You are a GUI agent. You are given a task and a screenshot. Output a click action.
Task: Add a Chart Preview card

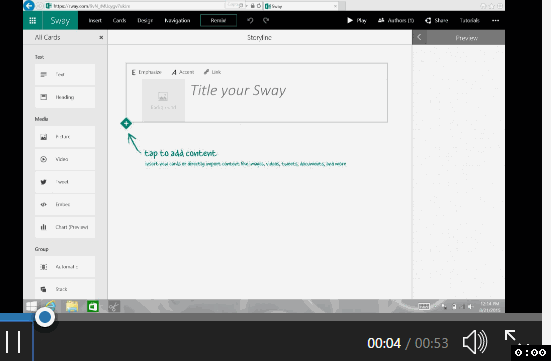(x=65, y=227)
